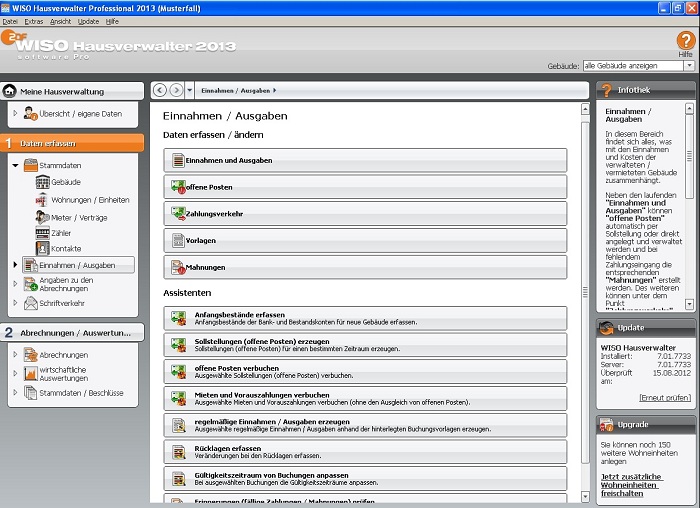Viewport: 700px width, 508px height.
Task: Click the Stammdaten / Beschlüsse documents icon
Action: click(x=30, y=393)
